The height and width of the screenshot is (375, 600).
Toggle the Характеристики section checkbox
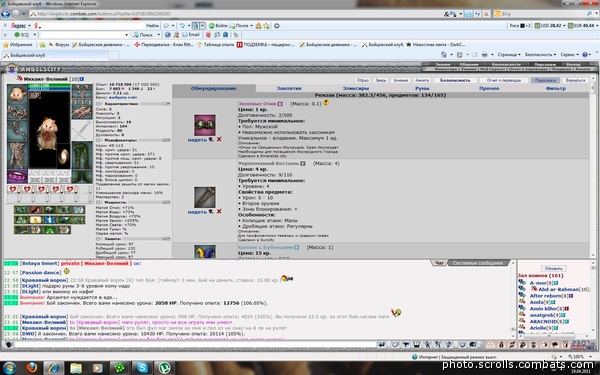point(98,104)
